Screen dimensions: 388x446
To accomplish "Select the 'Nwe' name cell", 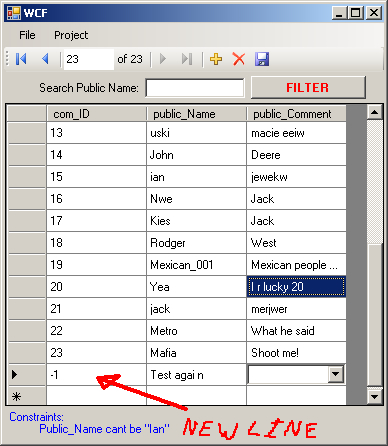I will [x=196, y=199].
